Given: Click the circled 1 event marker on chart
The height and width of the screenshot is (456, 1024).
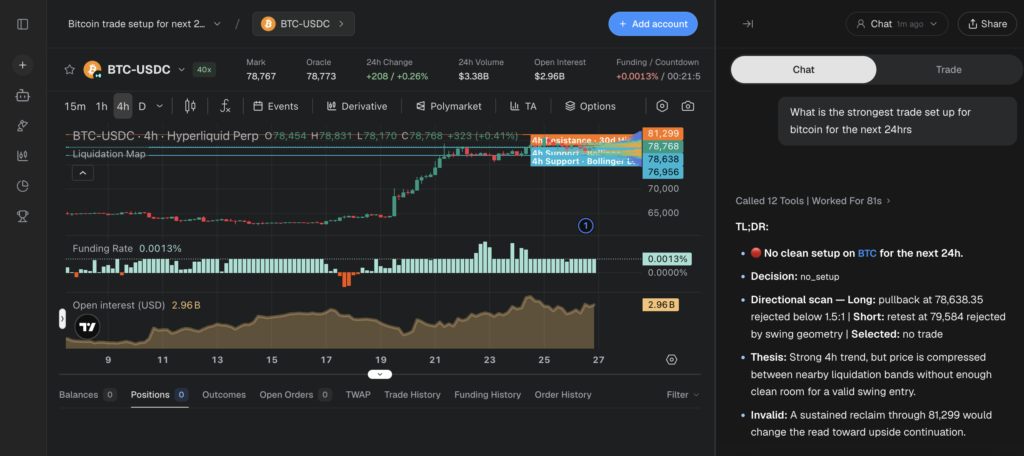Looking at the screenshot, I should [x=586, y=226].
